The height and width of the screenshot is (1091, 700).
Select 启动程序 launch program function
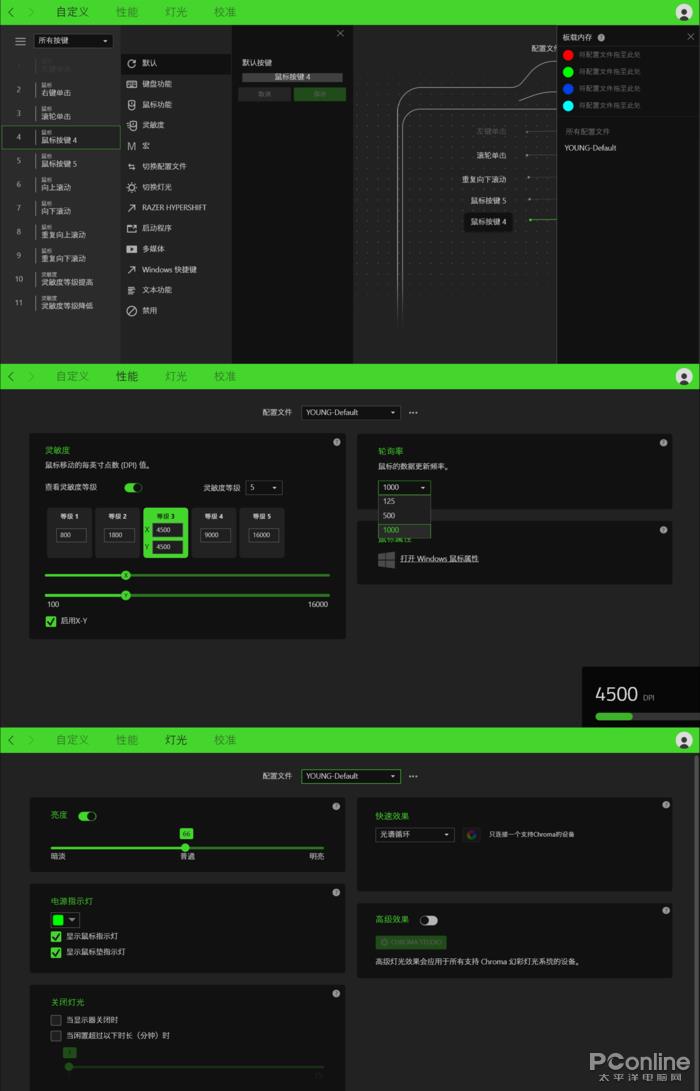(x=175, y=228)
